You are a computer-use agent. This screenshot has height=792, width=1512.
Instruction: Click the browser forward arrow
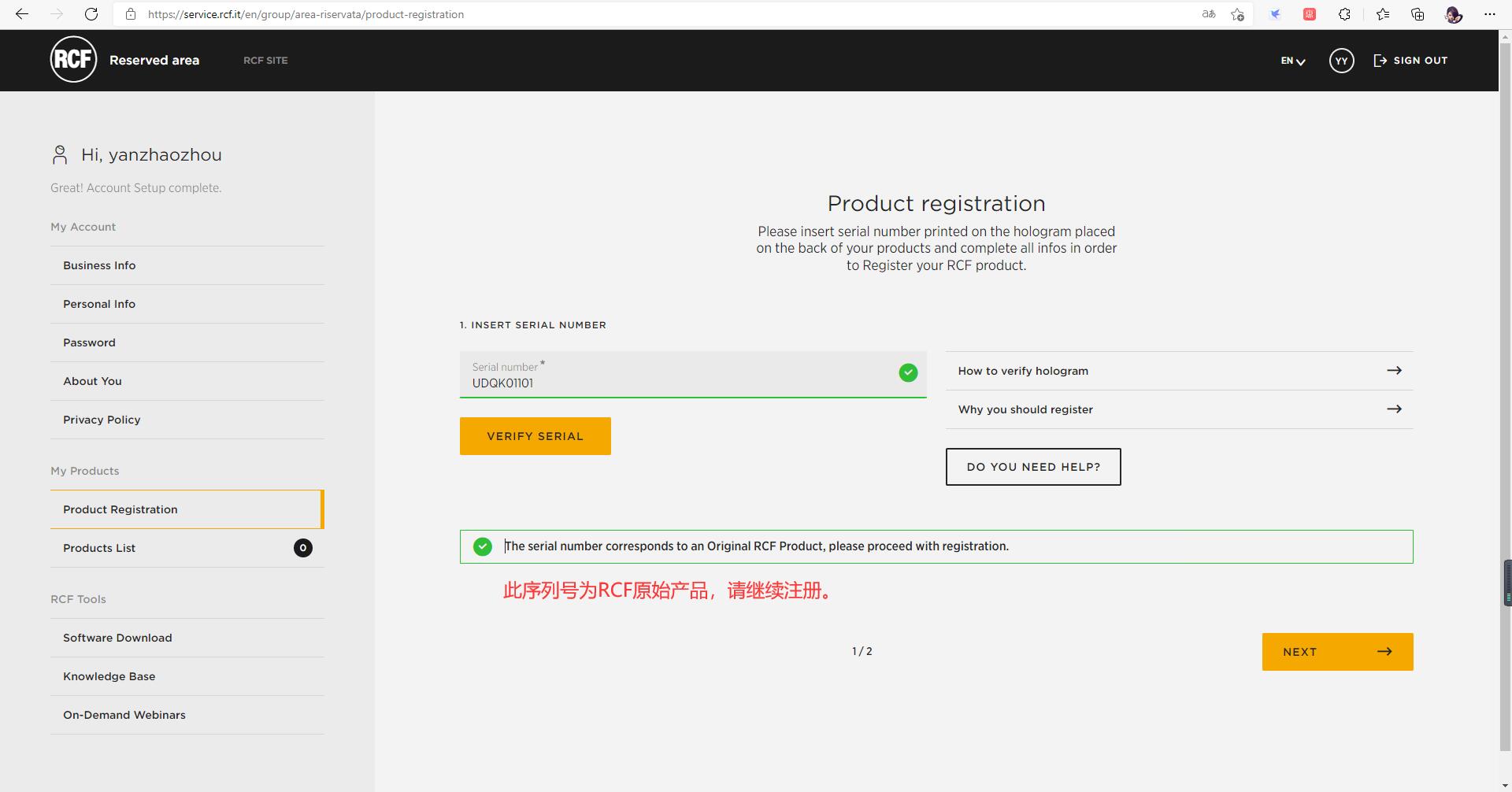pos(57,14)
